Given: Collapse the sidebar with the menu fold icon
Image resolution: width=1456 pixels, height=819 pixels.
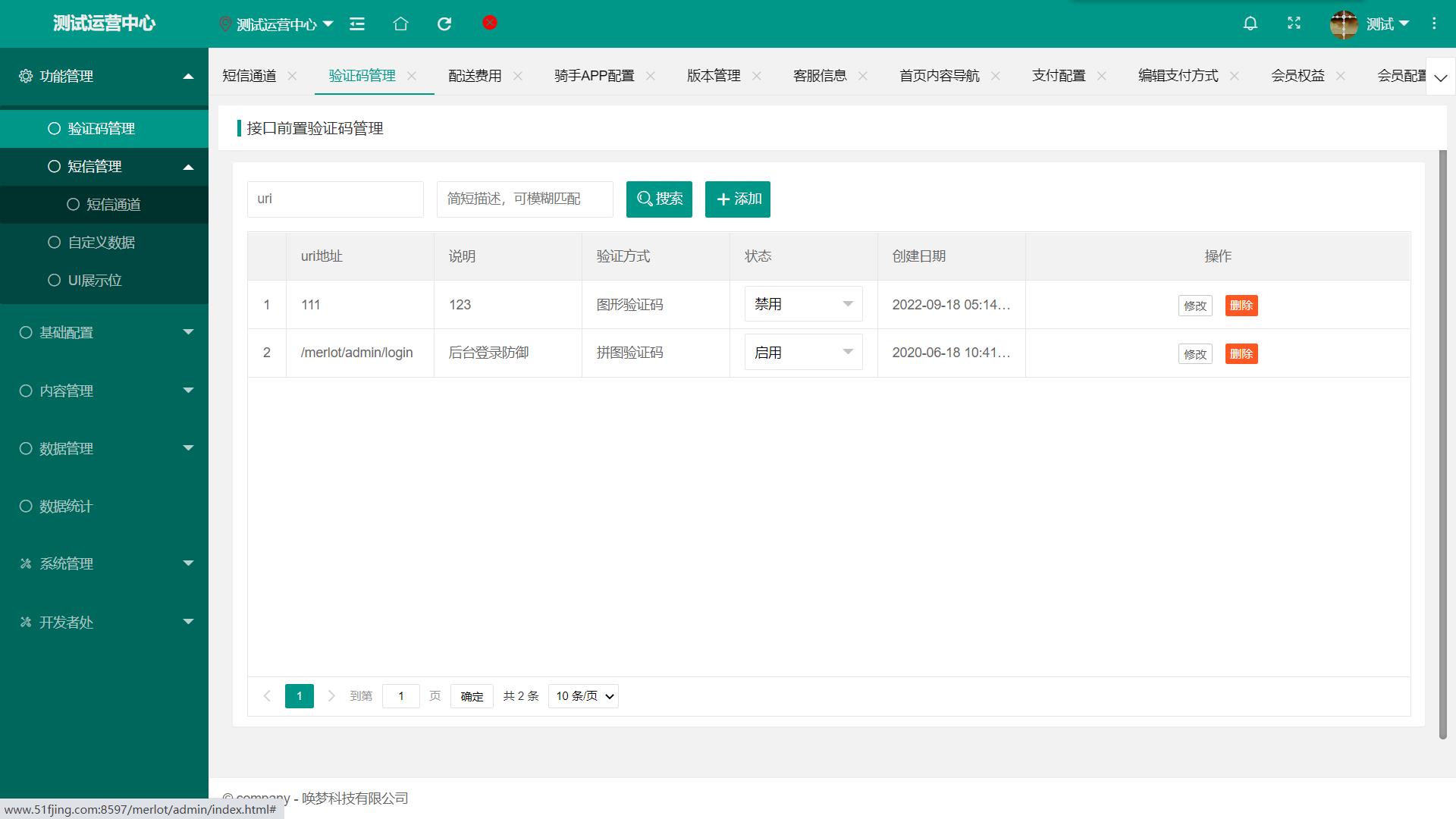Looking at the screenshot, I should (x=357, y=24).
